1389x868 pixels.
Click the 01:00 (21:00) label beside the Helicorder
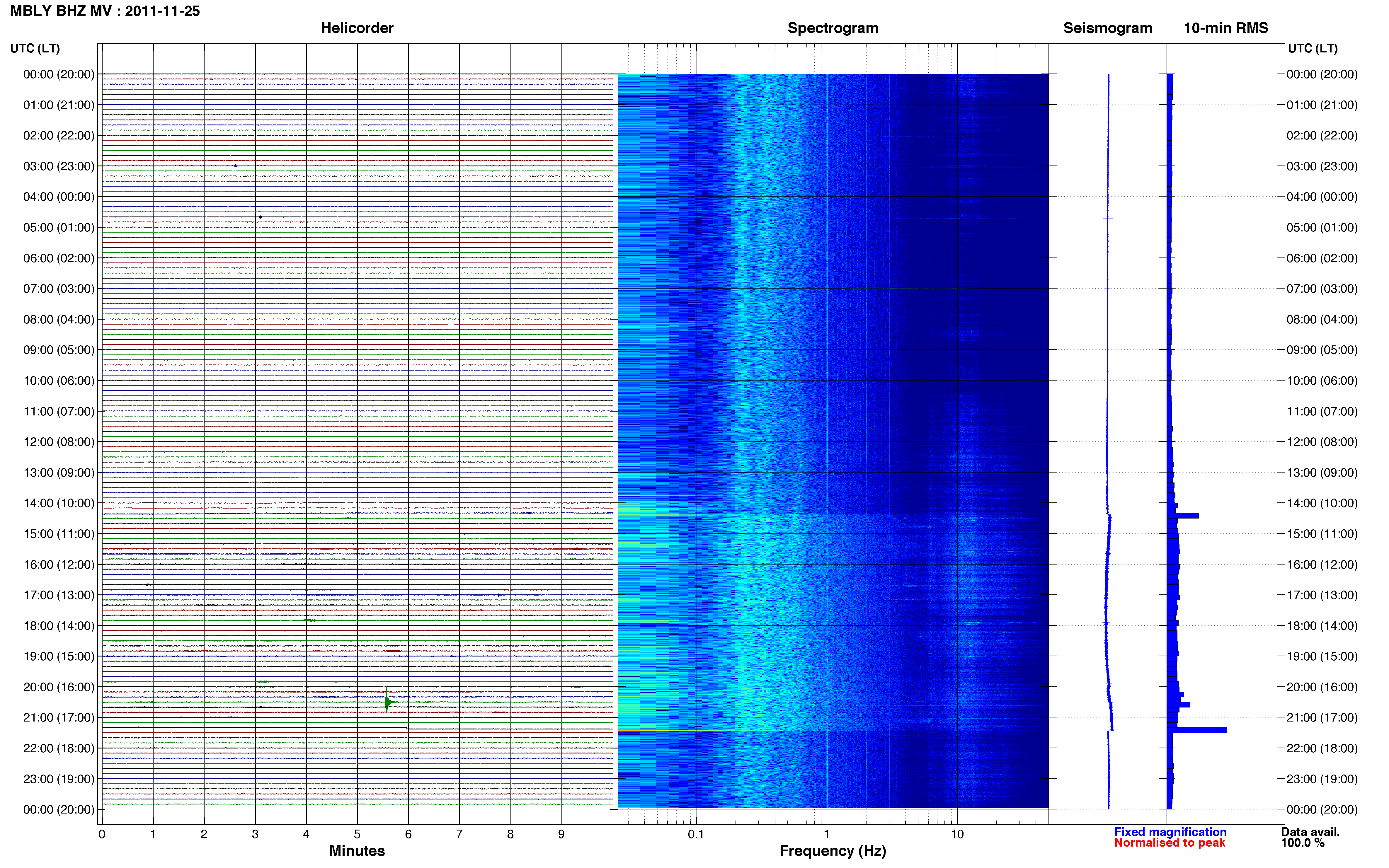pyautogui.click(x=59, y=105)
